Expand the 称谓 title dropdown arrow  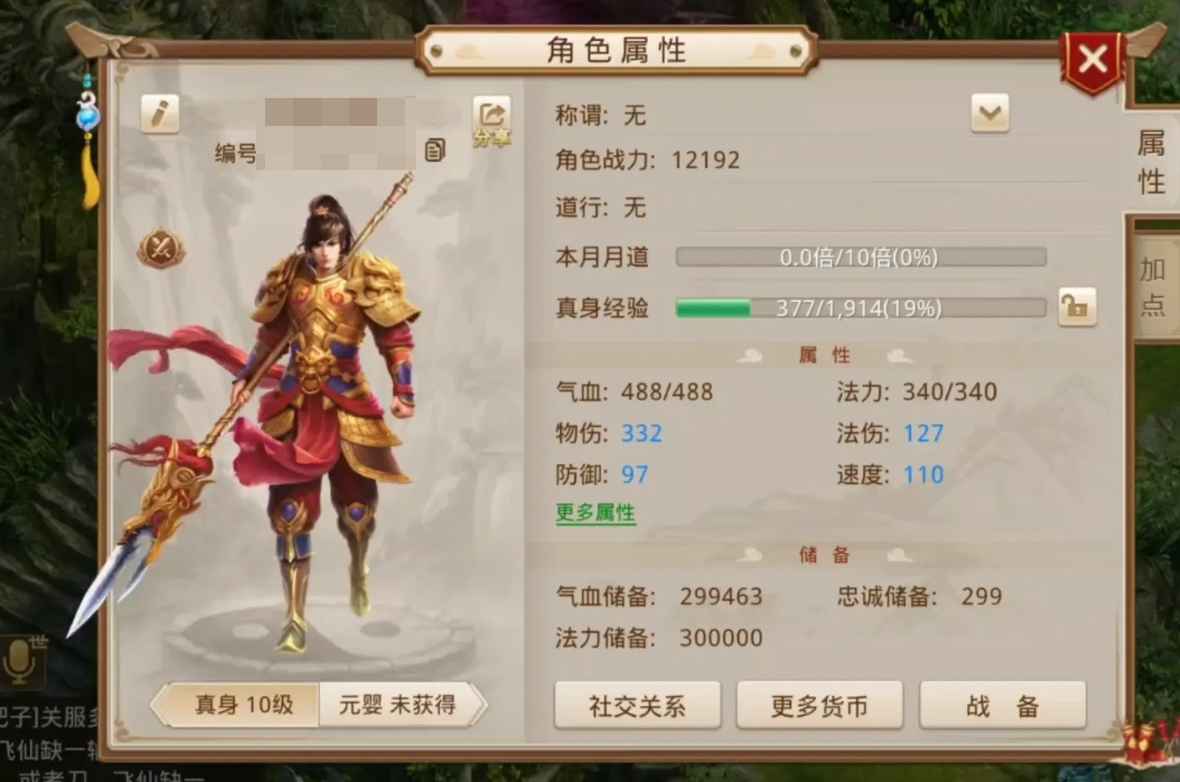point(990,114)
